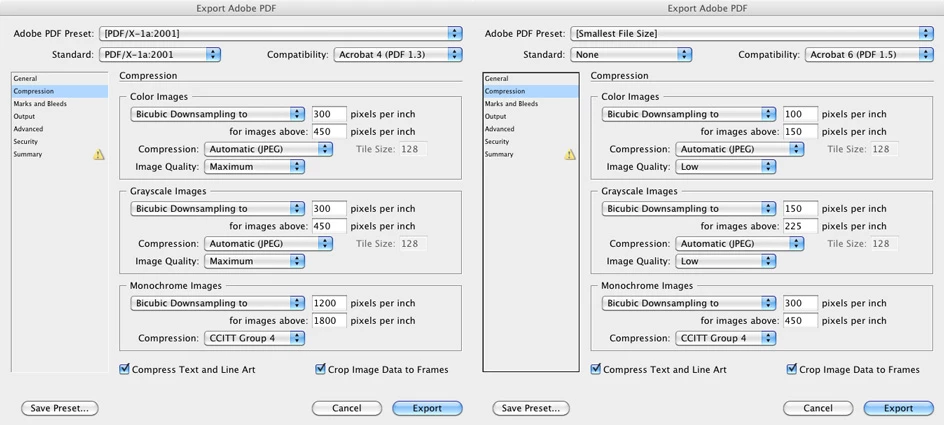944x425 pixels.
Task: Open Grayscale Image Quality Low dropdown
Action: coord(725,261)
